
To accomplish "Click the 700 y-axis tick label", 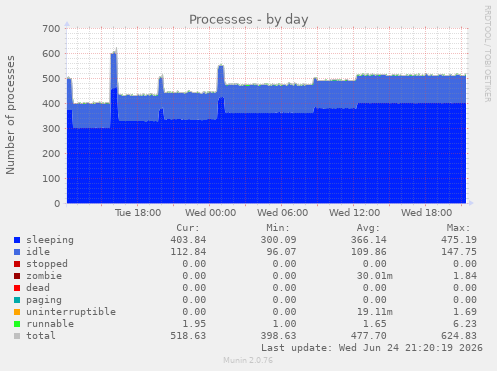I will (51, 29).
